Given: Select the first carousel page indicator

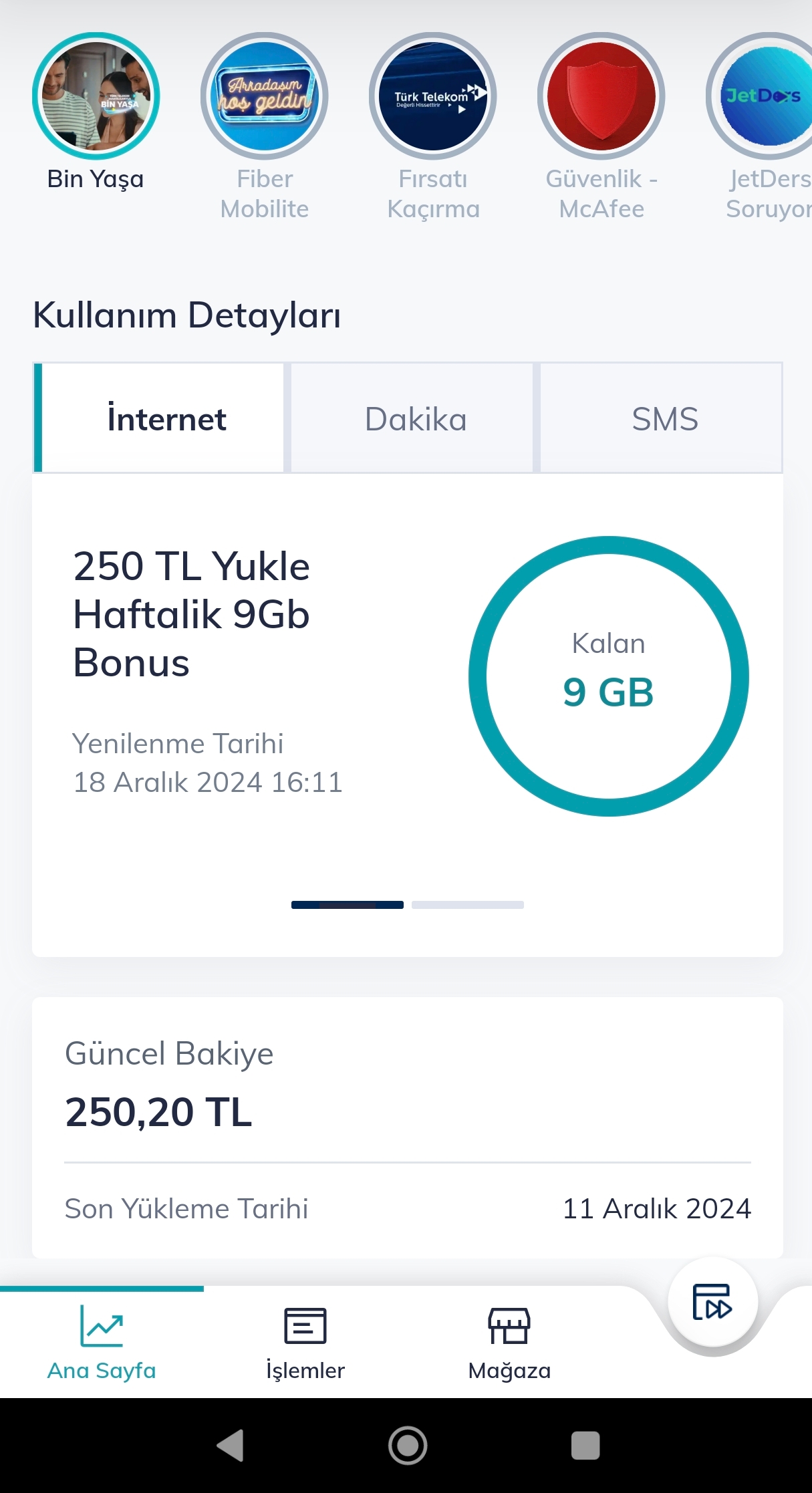Looking at the screenshot, I should click(348, 905).
